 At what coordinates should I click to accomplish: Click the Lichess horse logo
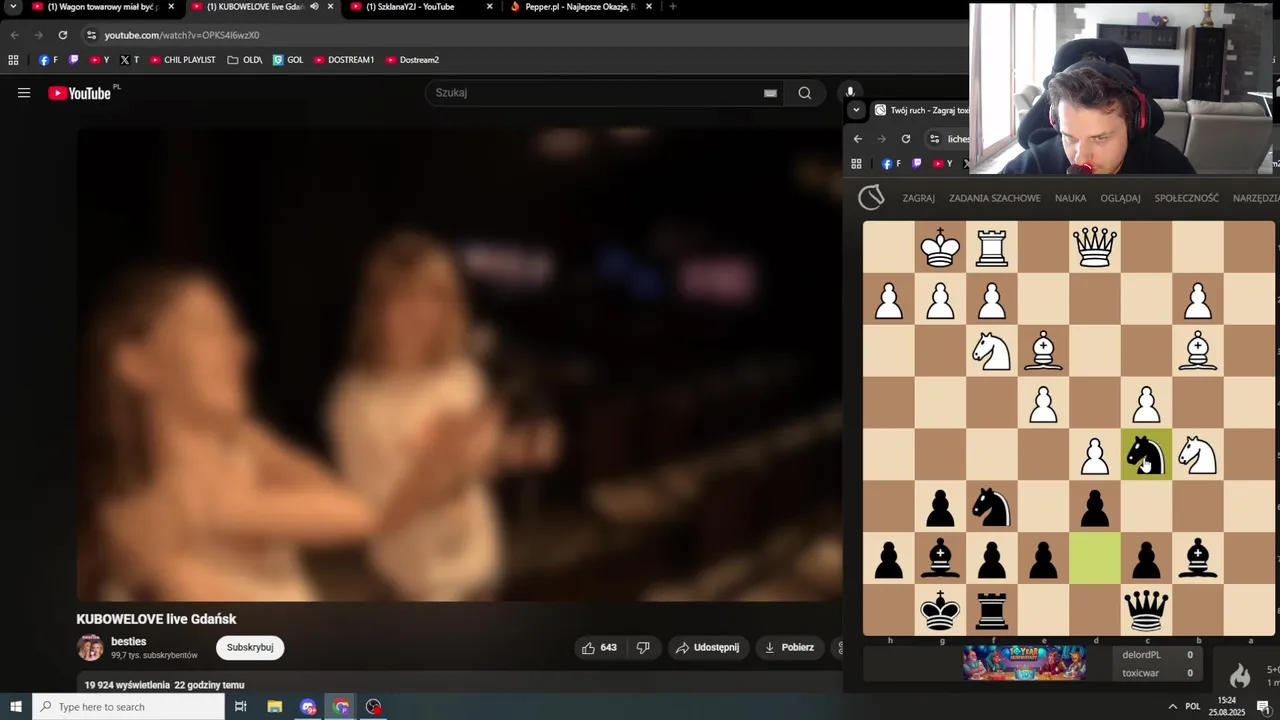point(871,197)
